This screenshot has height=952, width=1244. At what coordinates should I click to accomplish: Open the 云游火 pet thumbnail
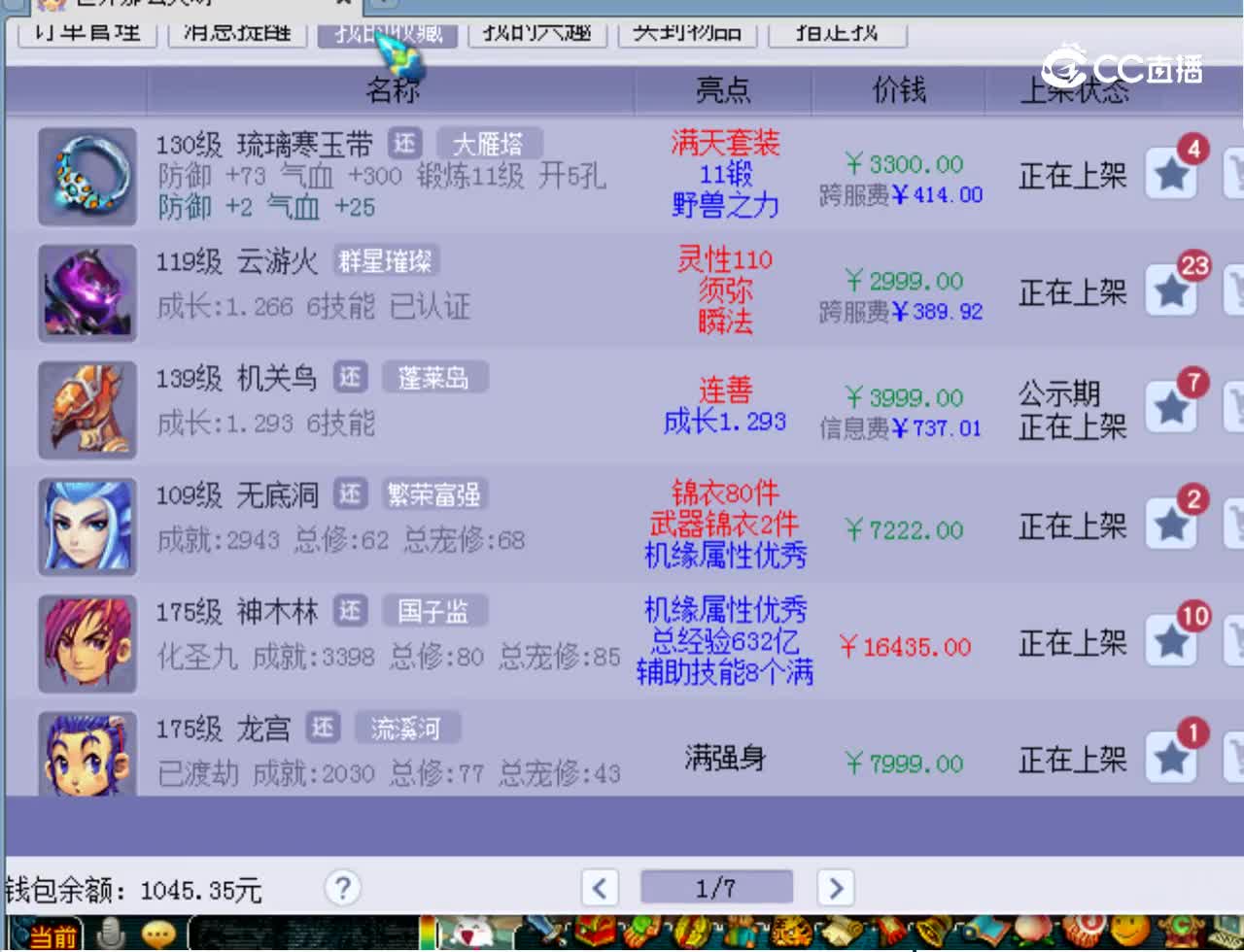pyautogui.click(x=87, y=293)
